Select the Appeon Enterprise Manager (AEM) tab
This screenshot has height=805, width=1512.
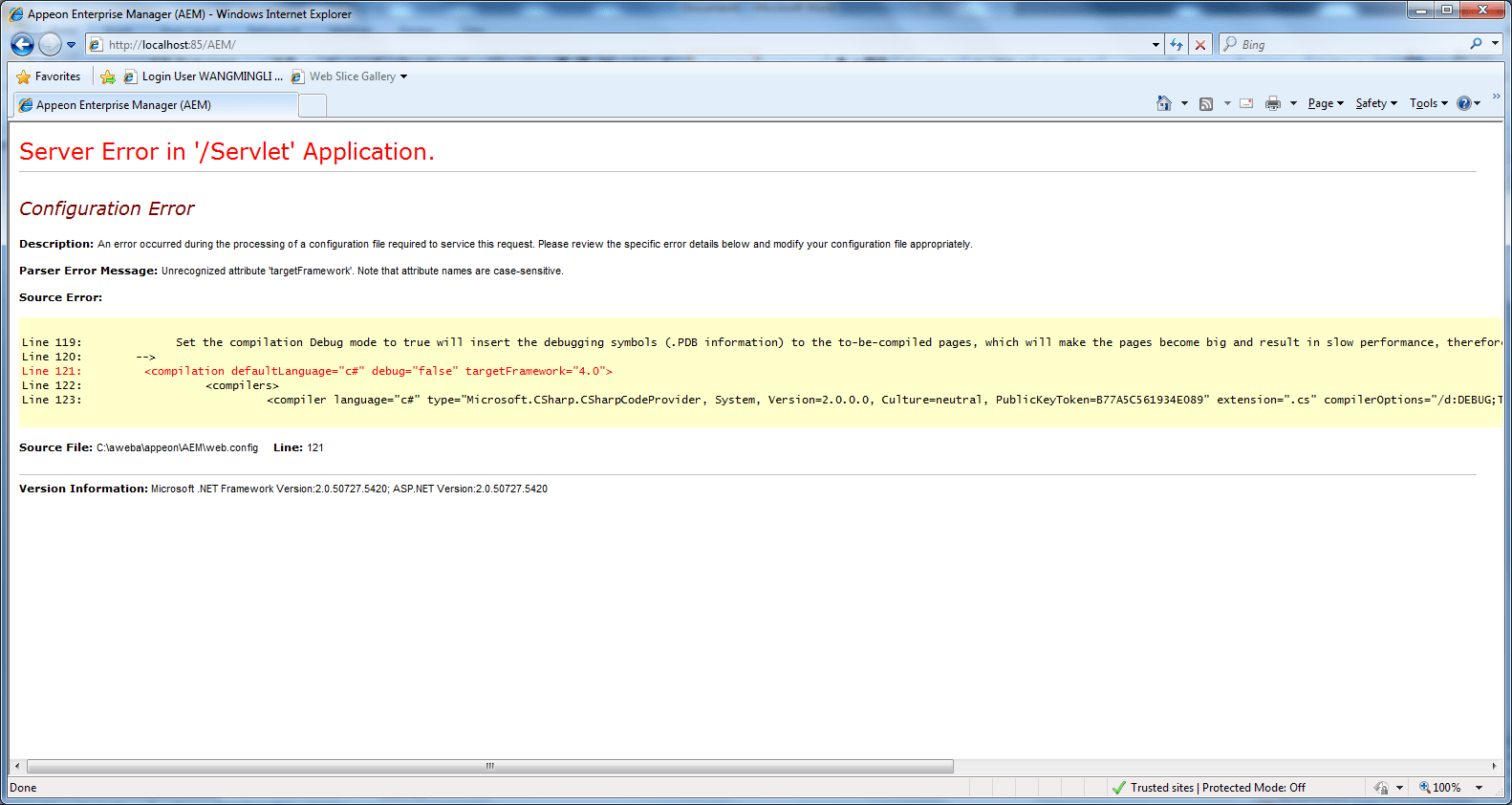point(154,105)
